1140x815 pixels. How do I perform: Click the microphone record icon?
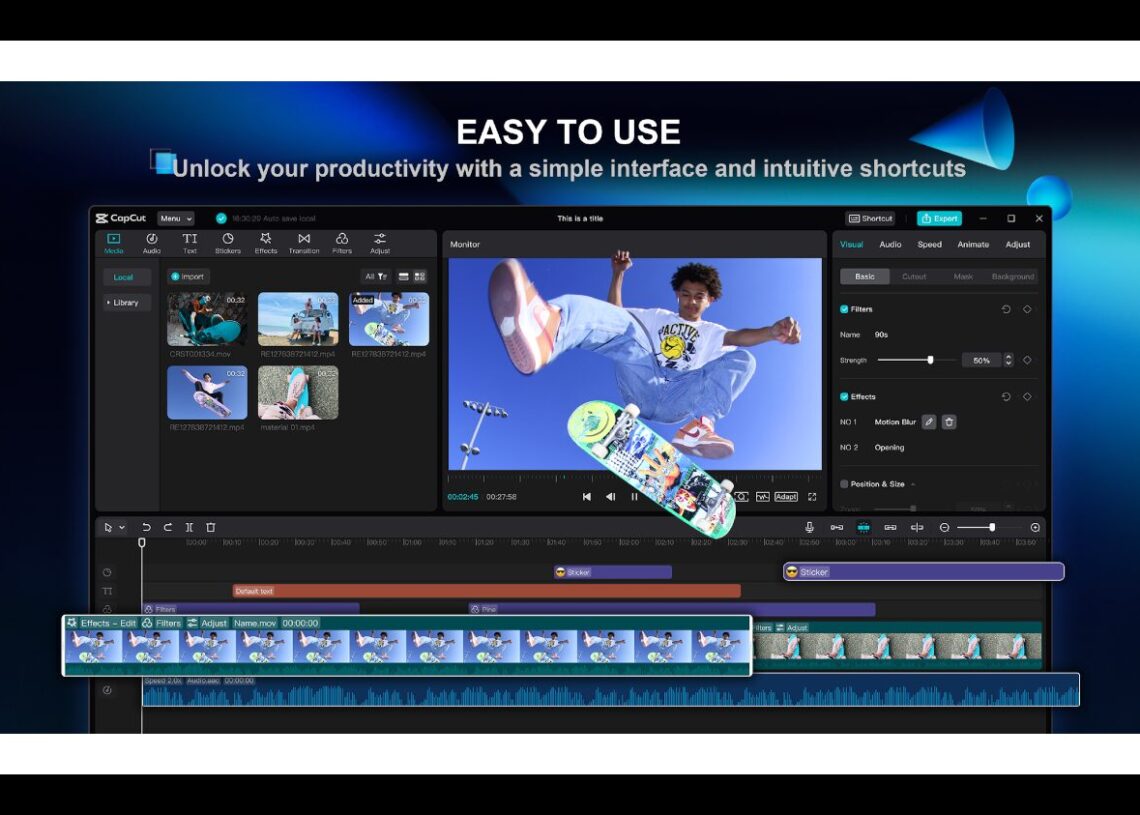click(809, 527)
